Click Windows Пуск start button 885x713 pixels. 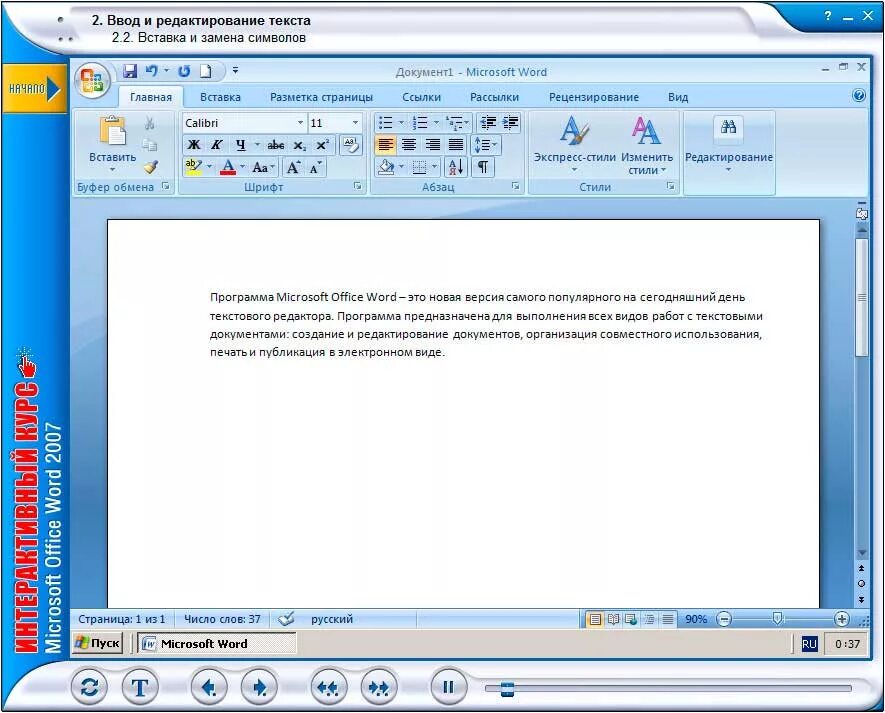[98, 643]
